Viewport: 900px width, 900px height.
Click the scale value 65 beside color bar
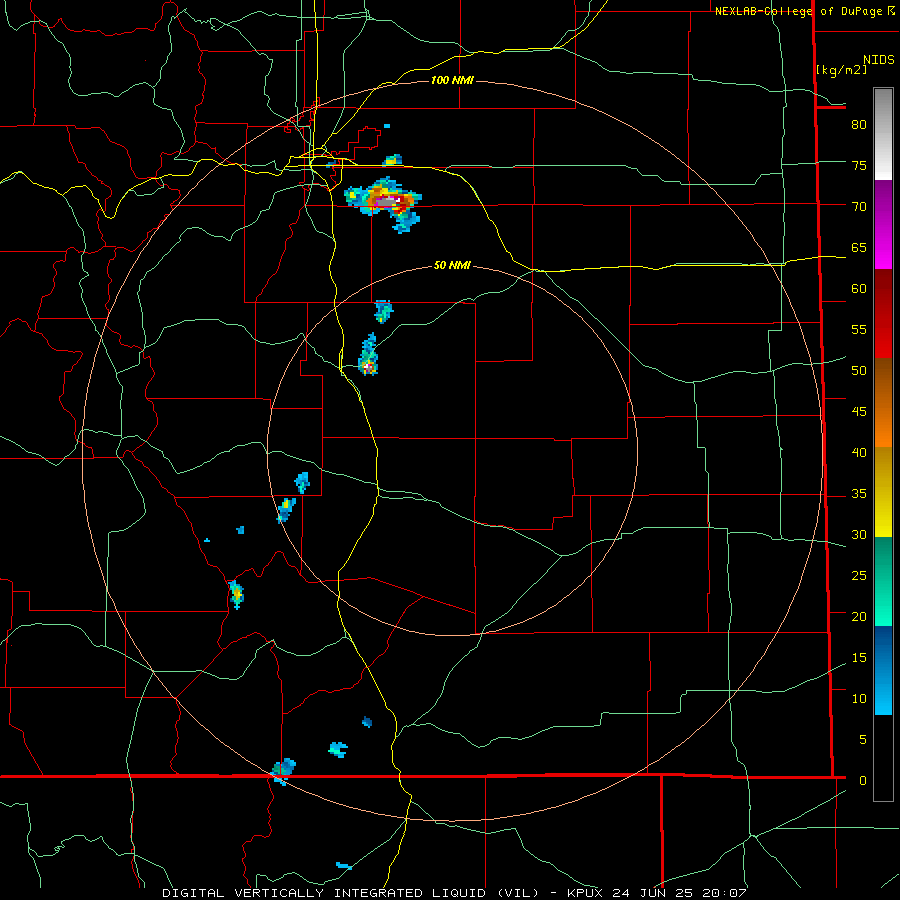[859, 247]
